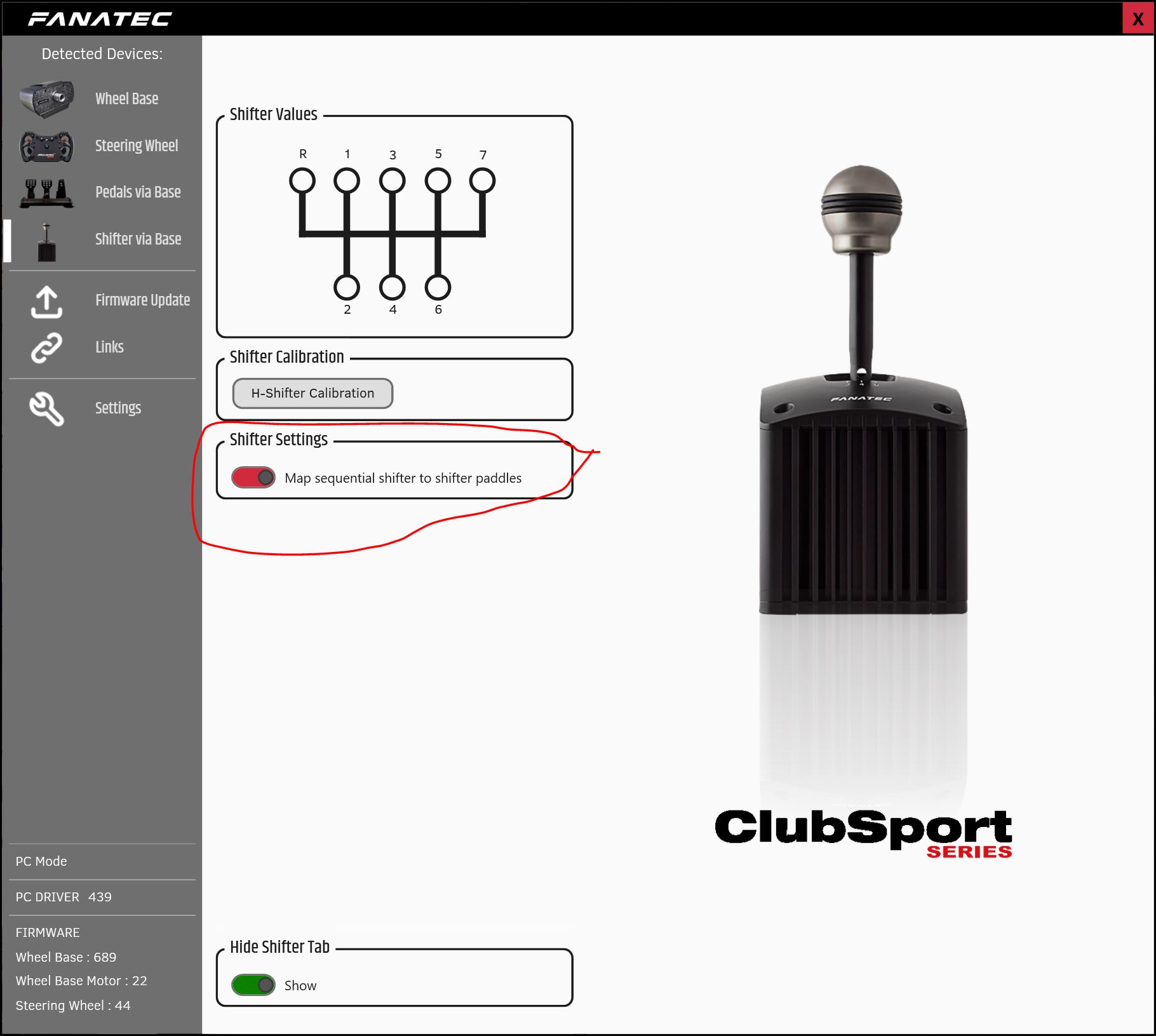Viewport: 1156px width, 1036px height.
Task: Click the Wheel Base : 689 firmware text
Action: point(66,957)
